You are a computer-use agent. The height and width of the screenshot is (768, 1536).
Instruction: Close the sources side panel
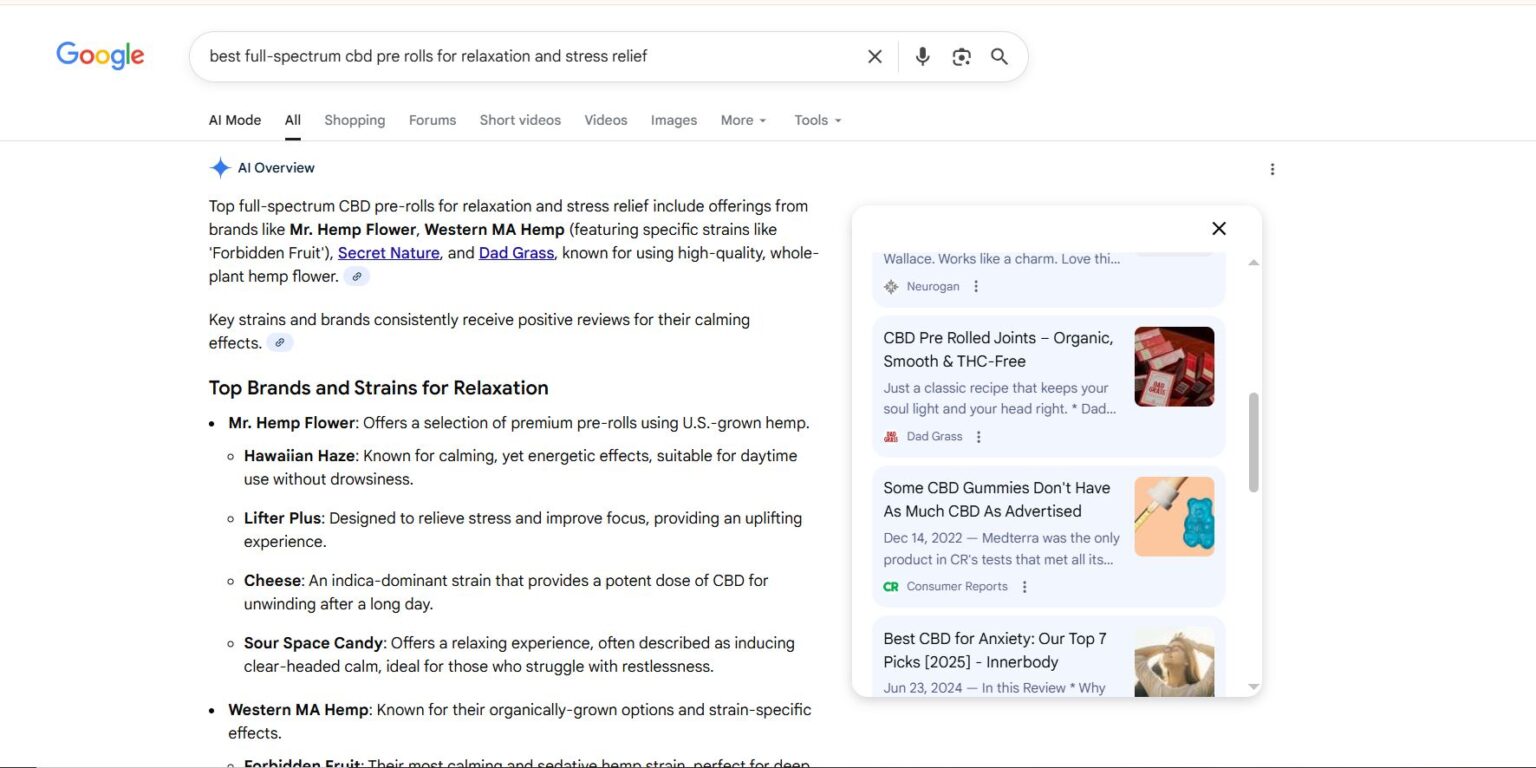click(1218, 228)
